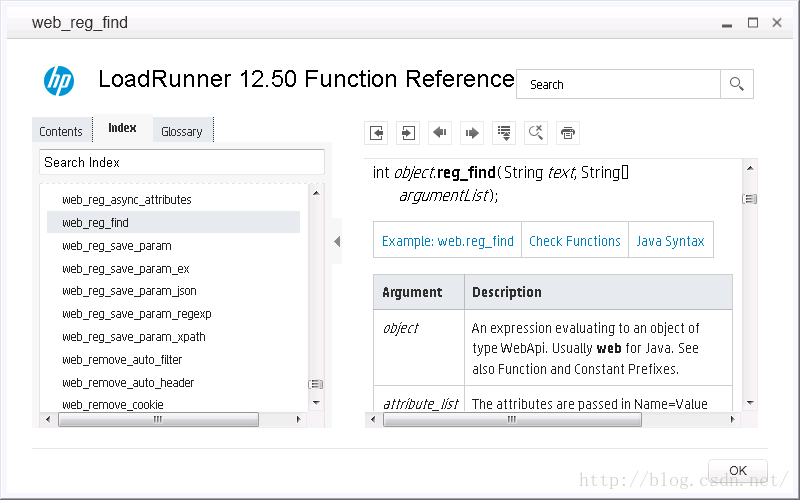Click the HP logo icon
800x500 pixels.
pos(59,81)
